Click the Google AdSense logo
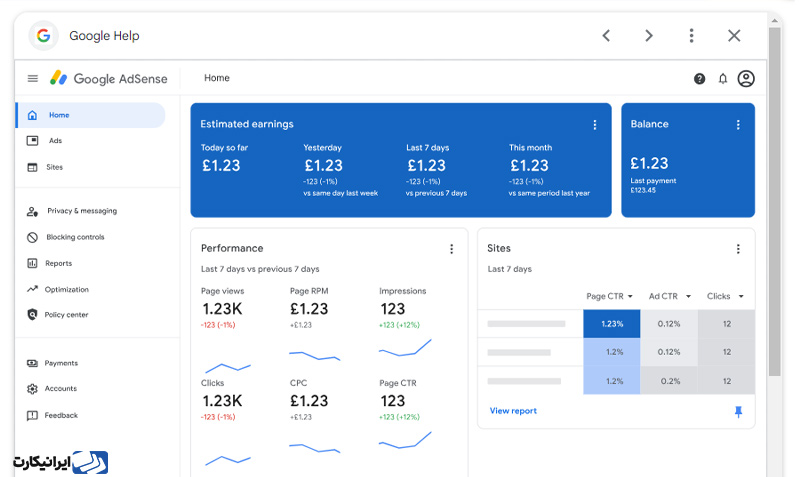 click(109, 79)
